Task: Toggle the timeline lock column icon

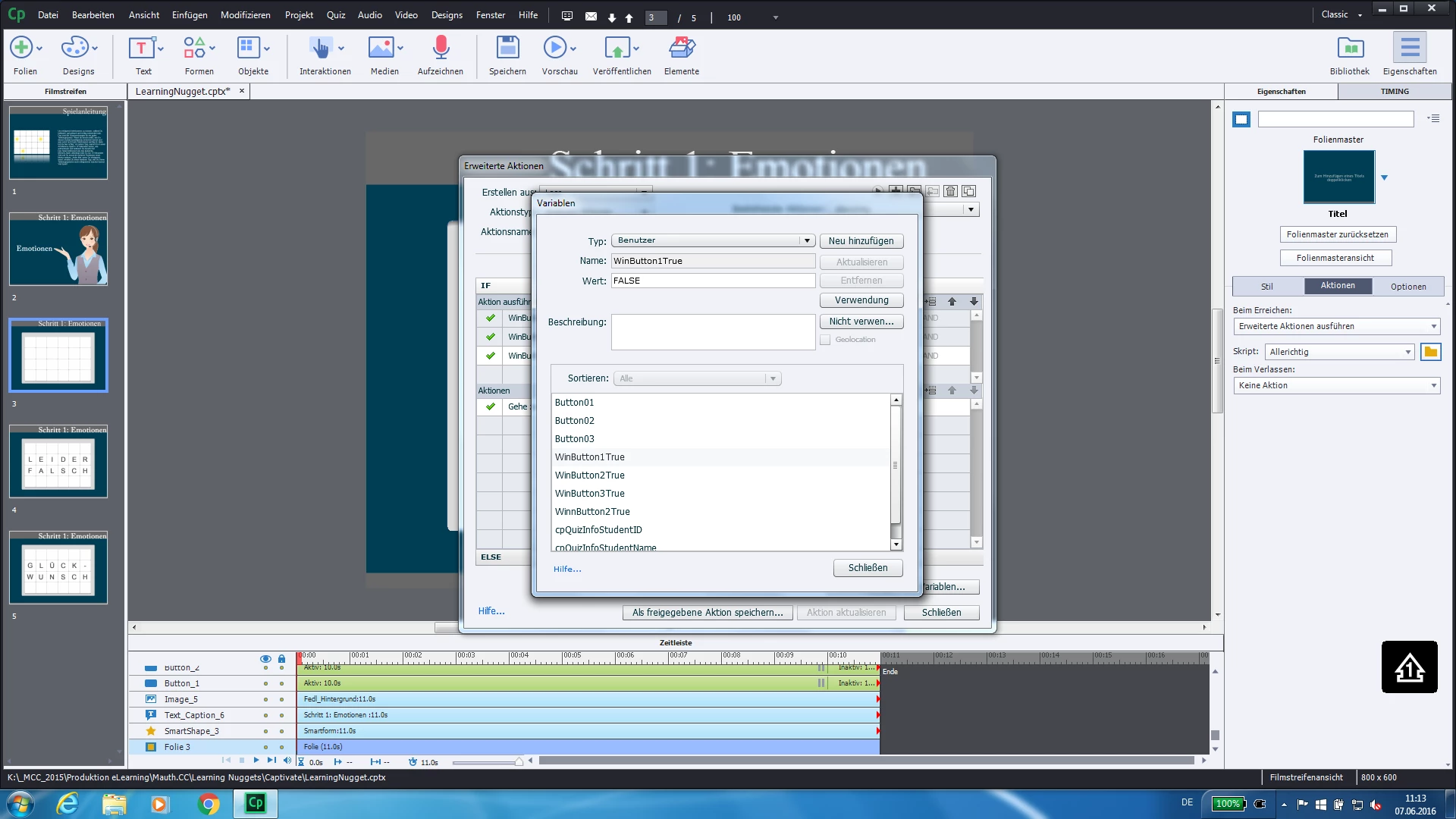Action: coord(281,658)
